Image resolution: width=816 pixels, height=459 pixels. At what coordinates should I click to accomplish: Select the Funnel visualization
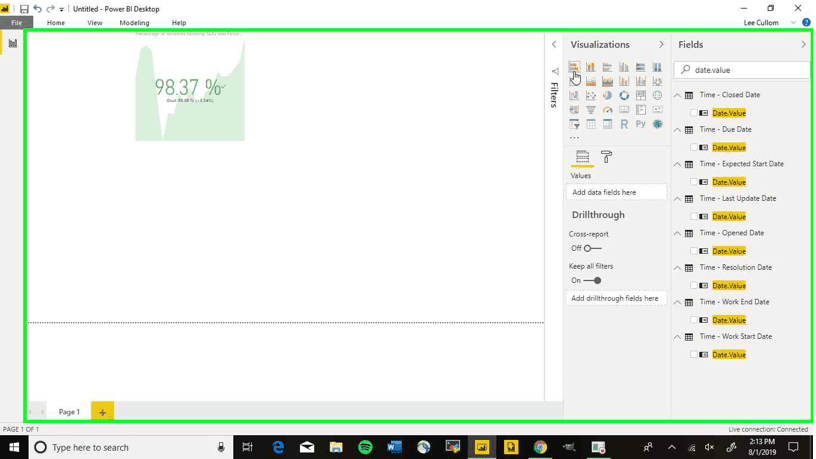[591, 110]
